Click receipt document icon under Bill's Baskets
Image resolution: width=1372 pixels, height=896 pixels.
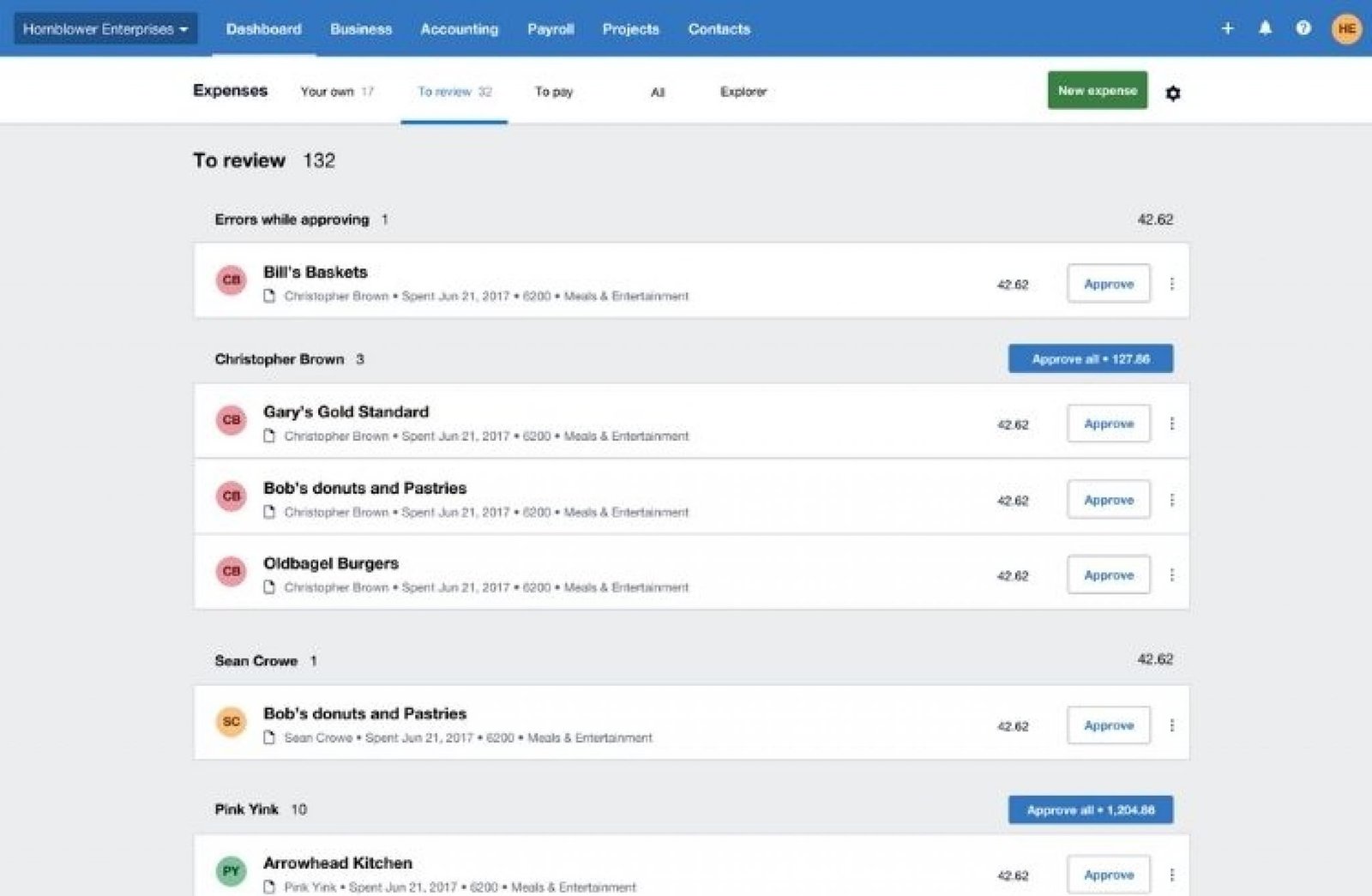[269, 296]
